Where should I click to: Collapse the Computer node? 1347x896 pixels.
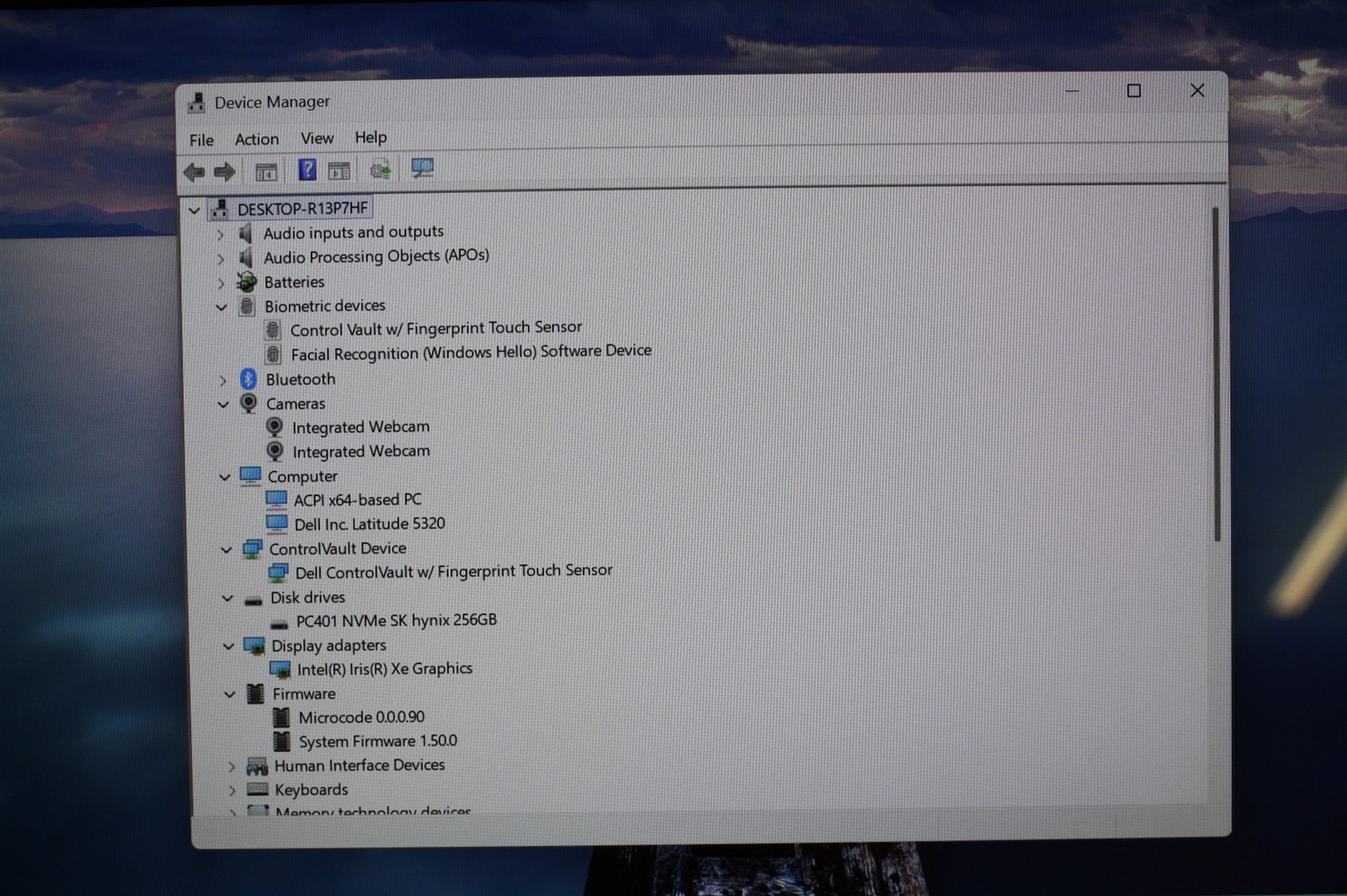(x=225, y=477)
